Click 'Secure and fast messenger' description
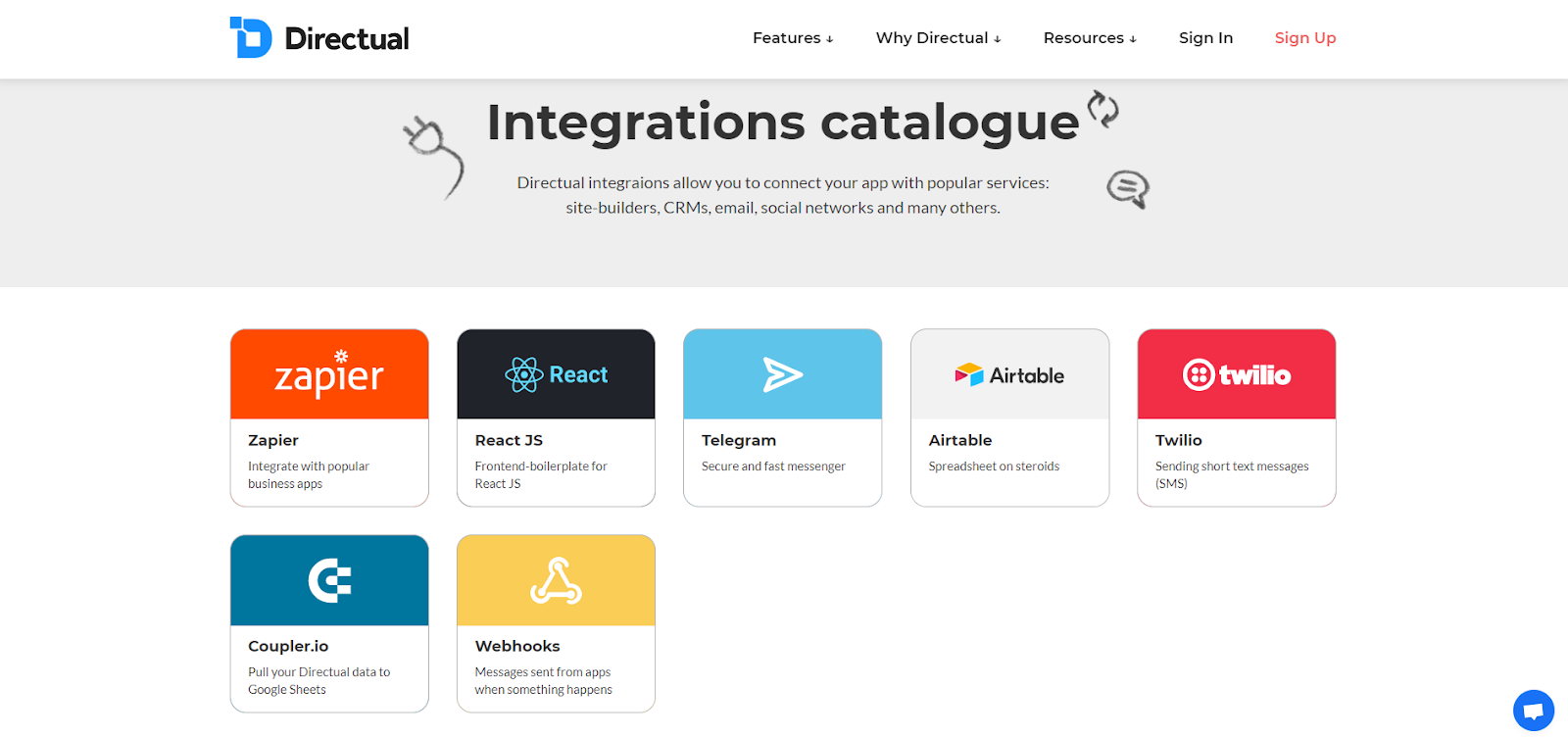This screenshot has width=1568, height=737. [x=773, y=467]
